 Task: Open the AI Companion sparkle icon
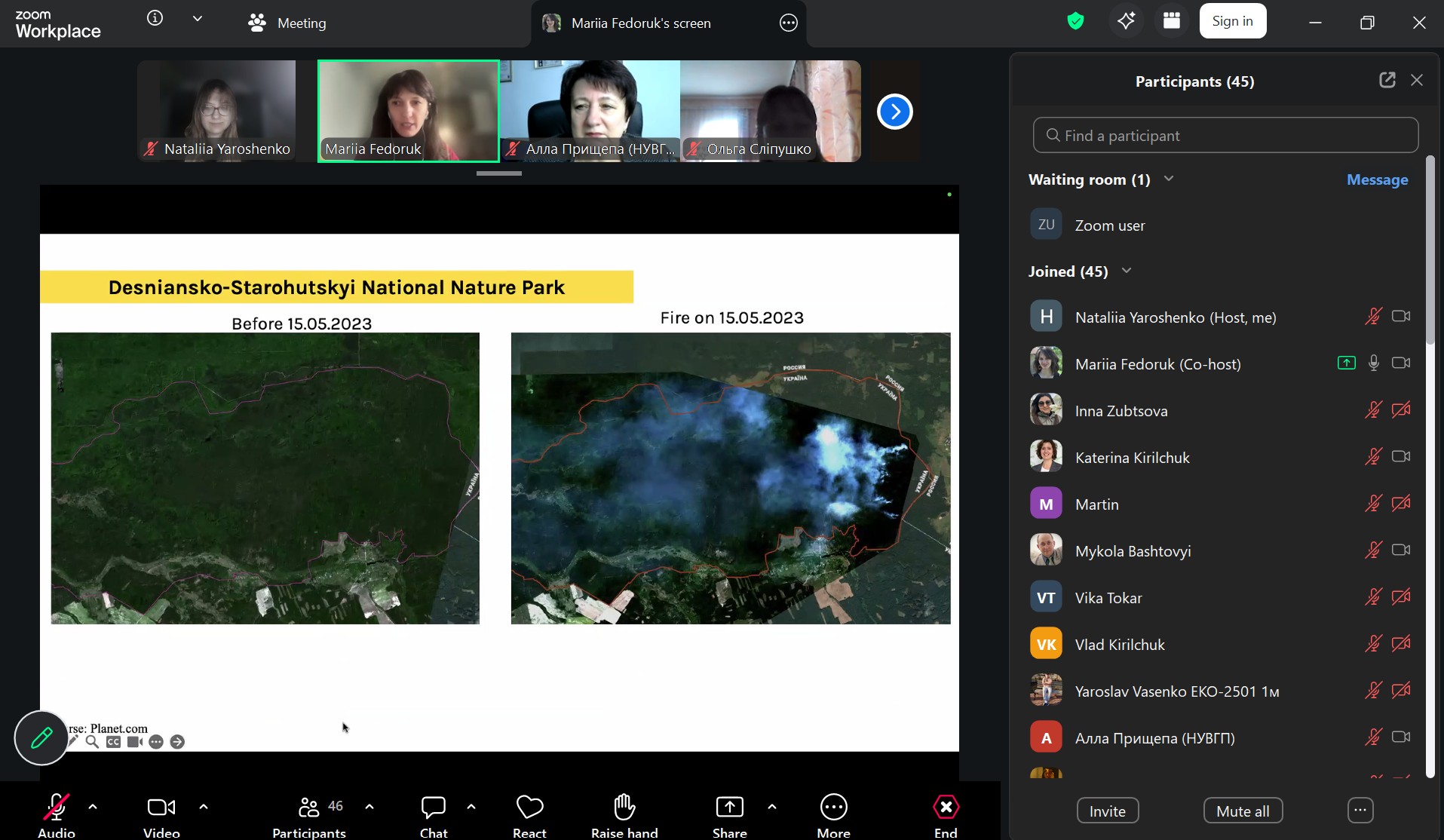[1126, 22]
